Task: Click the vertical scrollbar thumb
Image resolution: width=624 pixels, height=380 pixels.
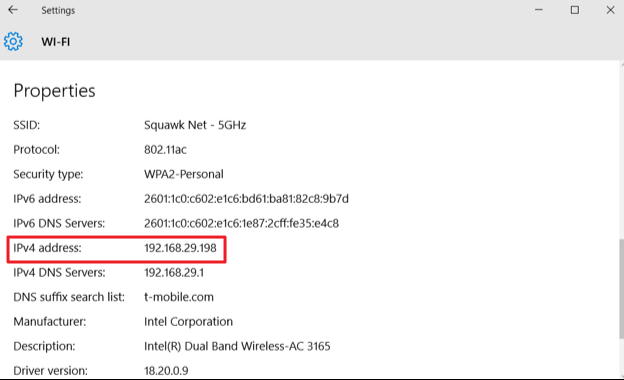Action: 621,289
